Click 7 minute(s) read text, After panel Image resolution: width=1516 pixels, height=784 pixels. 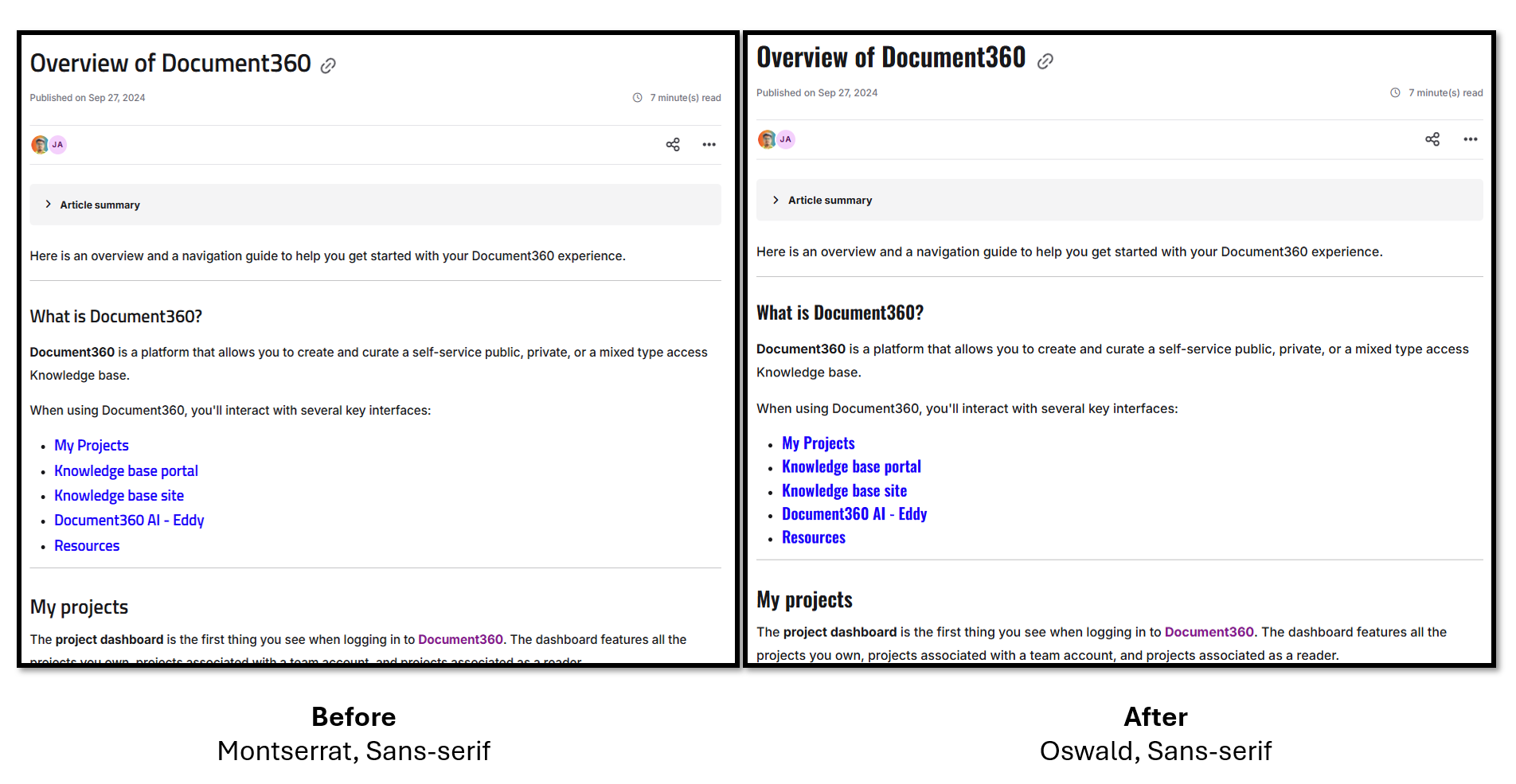(x=1446, y=93)
